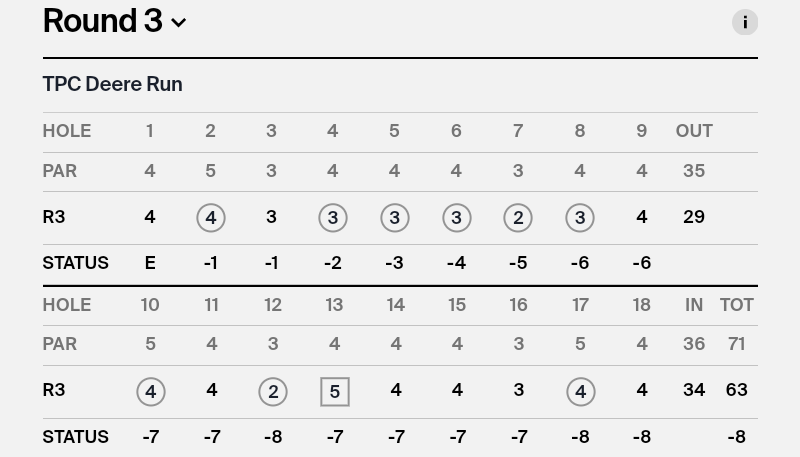The image size is (800, 457).
Task: Click the circled birdie on hole 6
Action: point(456,218)
